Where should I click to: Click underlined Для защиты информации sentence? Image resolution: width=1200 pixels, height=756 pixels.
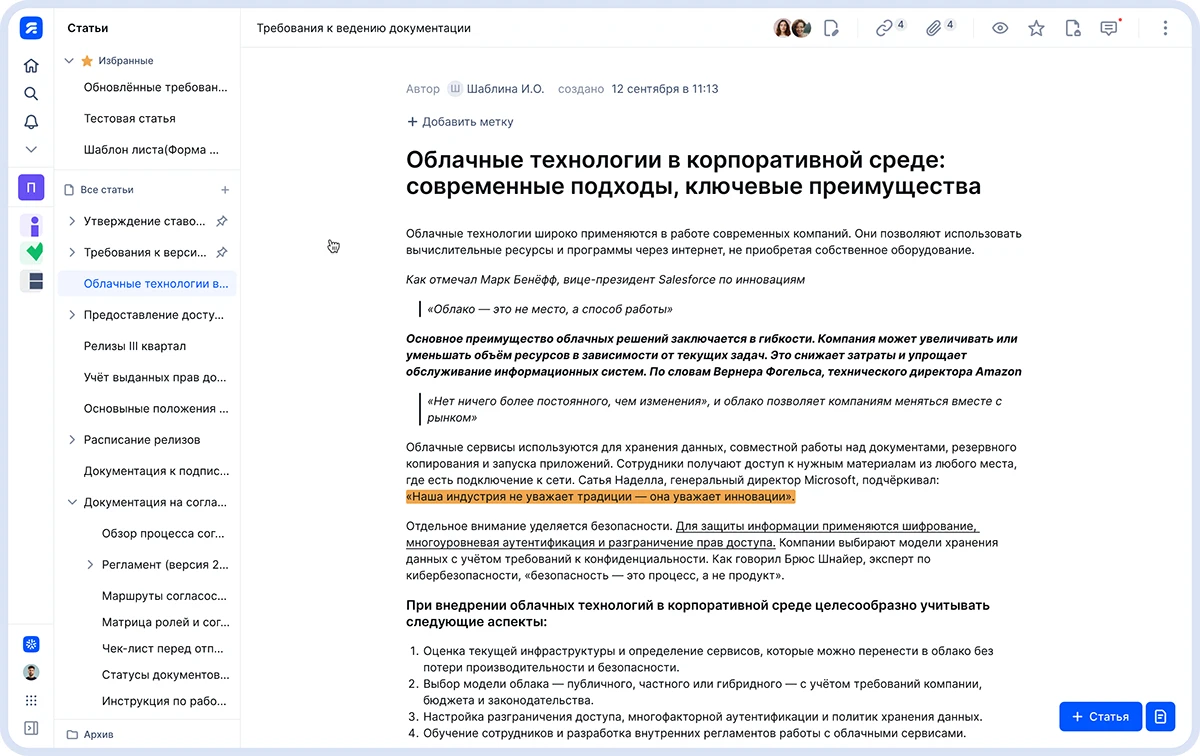(692, 534)
